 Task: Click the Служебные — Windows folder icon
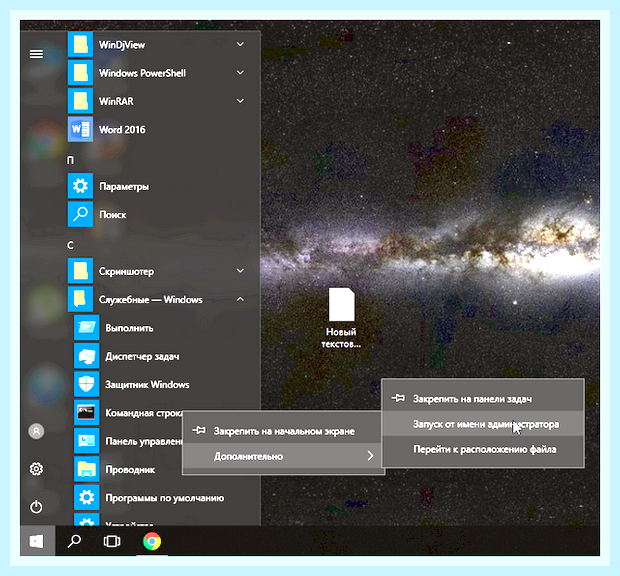point(80,299)
